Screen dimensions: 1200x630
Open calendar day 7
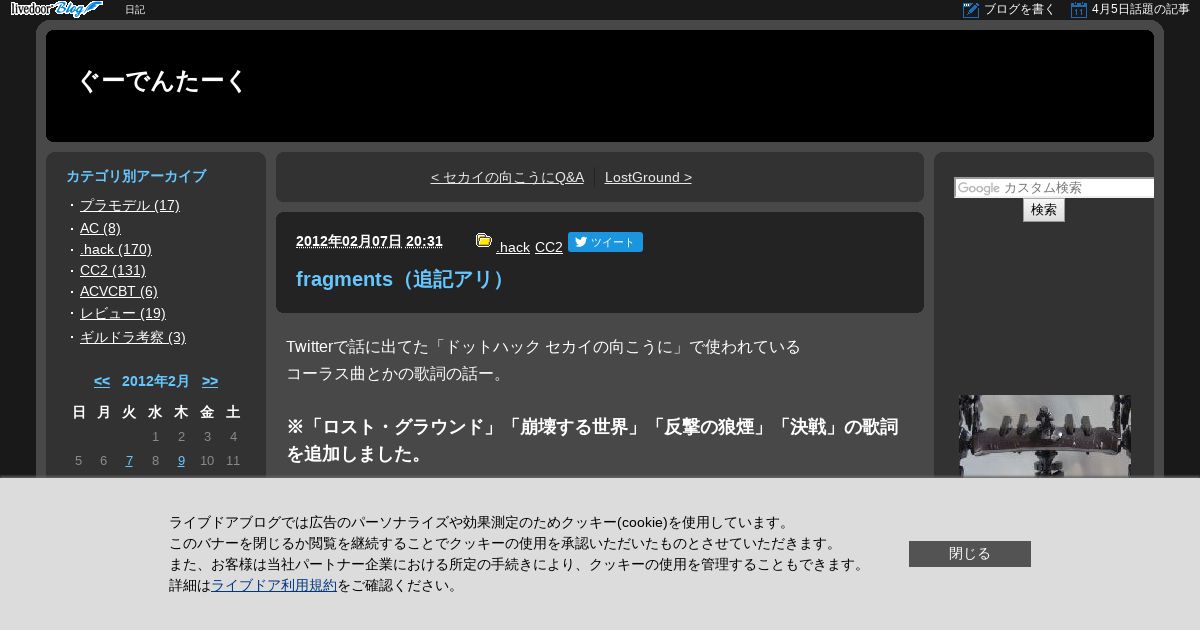pyautogui.click(x=129, y=461)
